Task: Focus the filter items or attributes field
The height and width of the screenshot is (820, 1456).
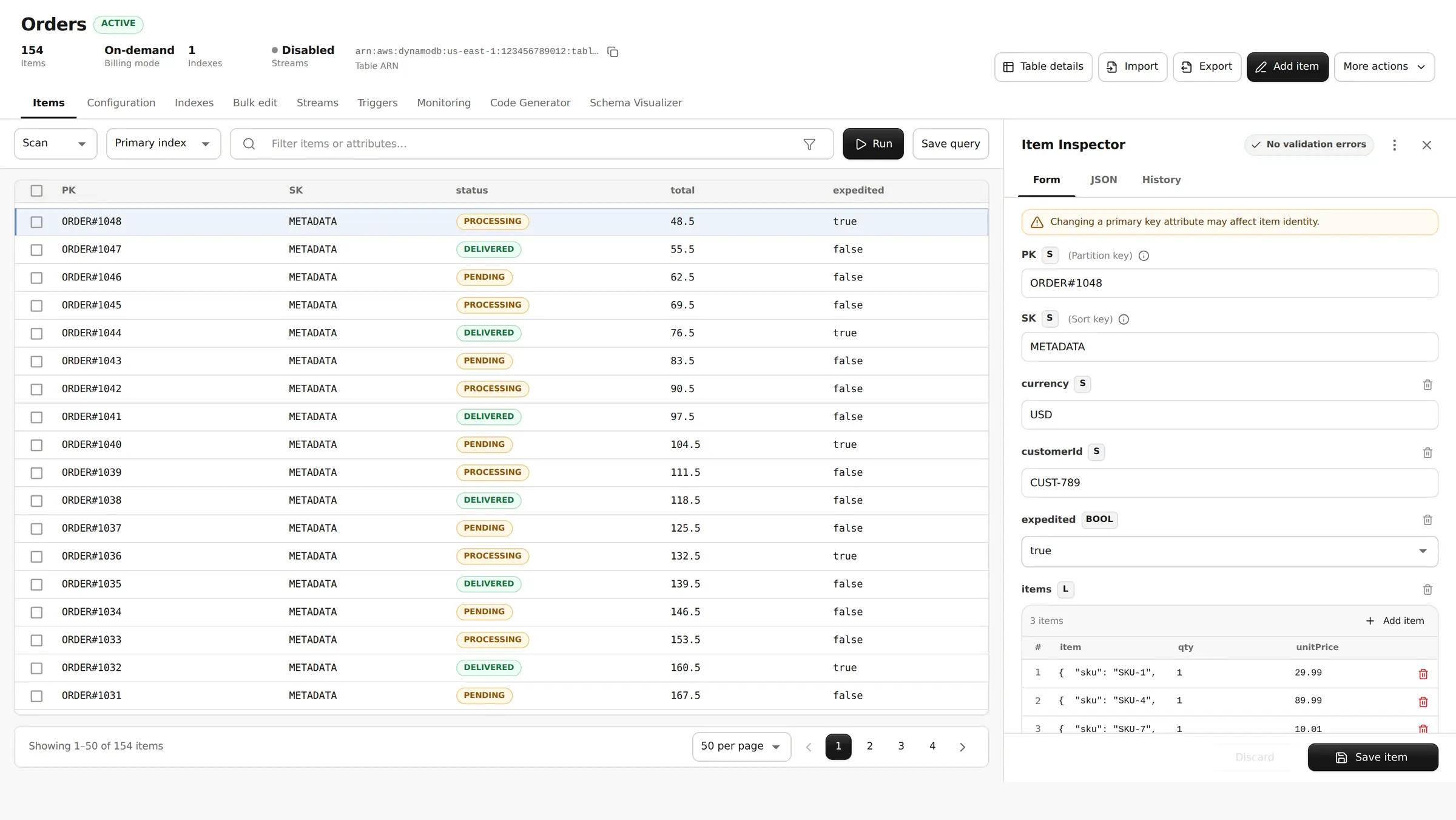Action: click(x=531, y=144)
